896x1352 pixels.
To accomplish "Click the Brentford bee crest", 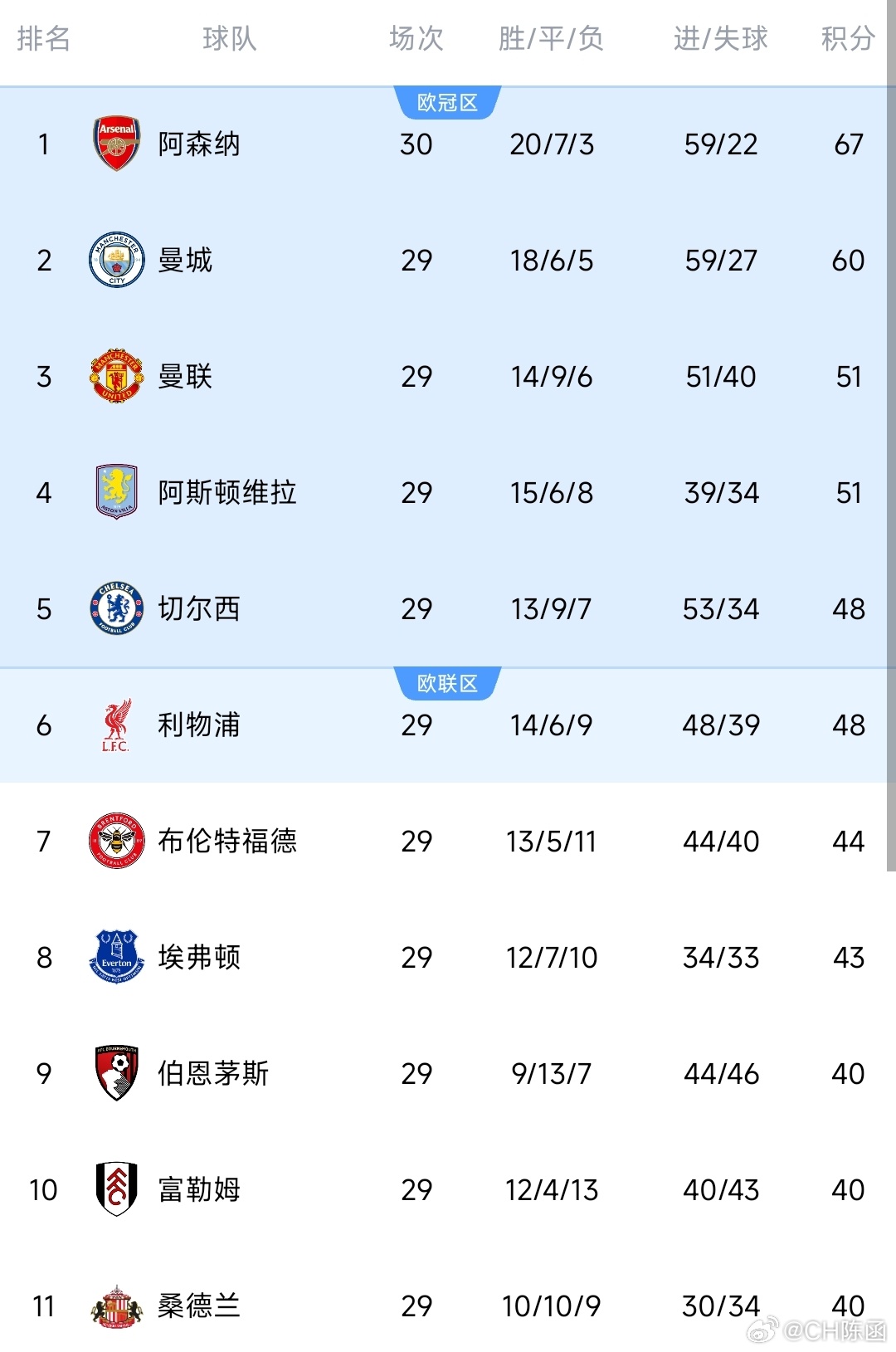I will (116, 841).
